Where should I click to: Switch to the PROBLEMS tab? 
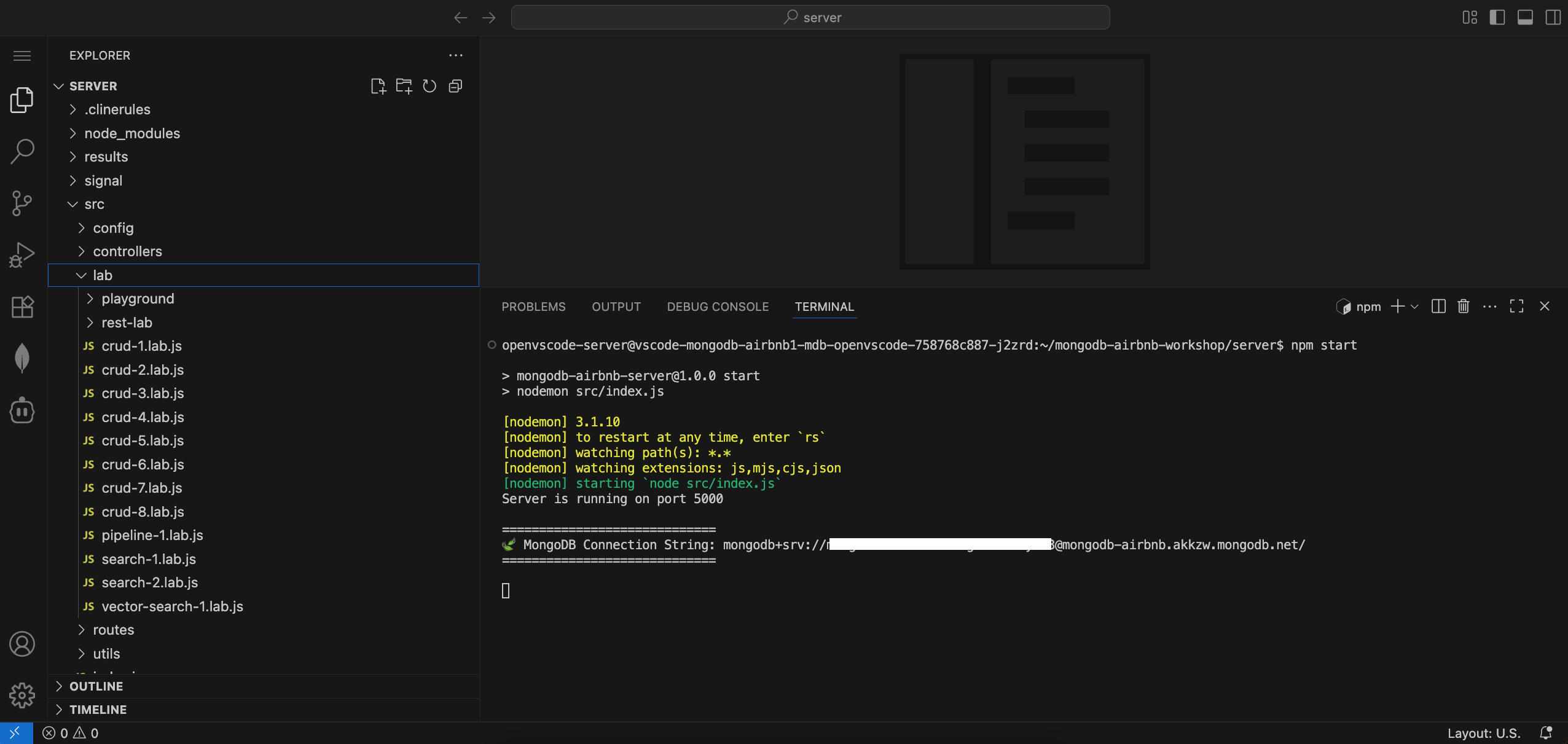[533, 307]
